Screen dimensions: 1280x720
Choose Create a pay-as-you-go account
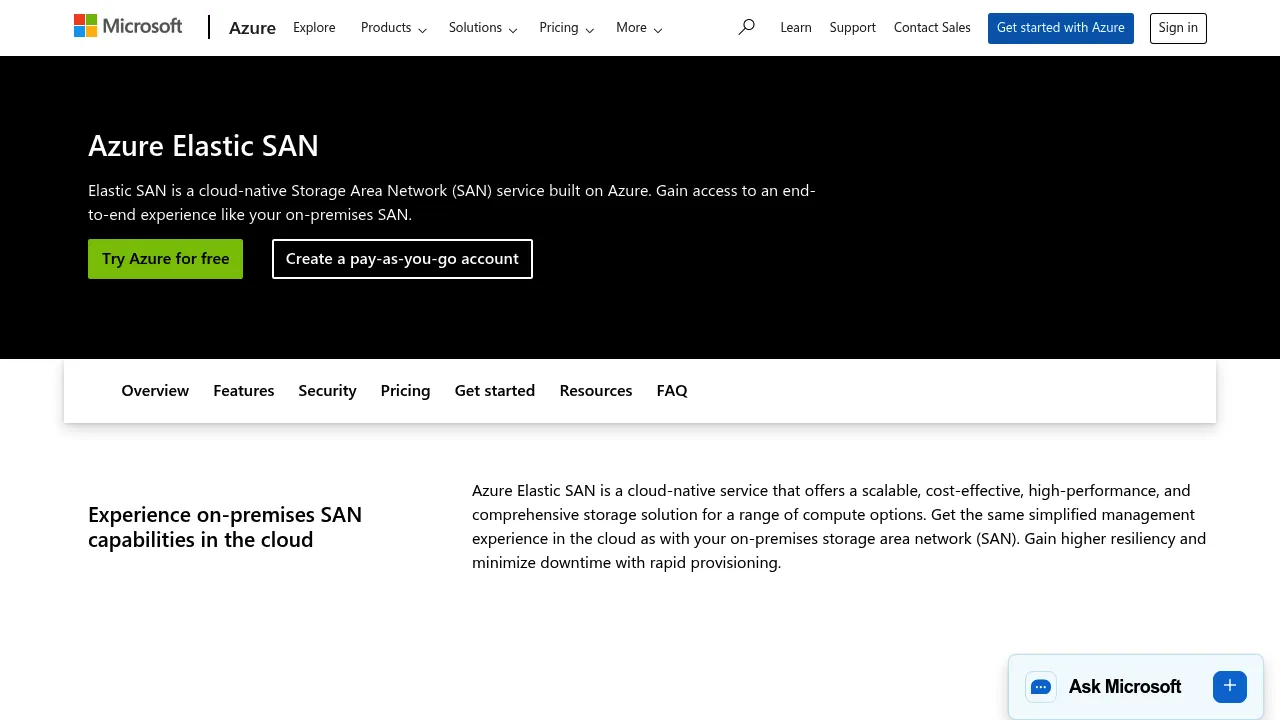(402, 259)
